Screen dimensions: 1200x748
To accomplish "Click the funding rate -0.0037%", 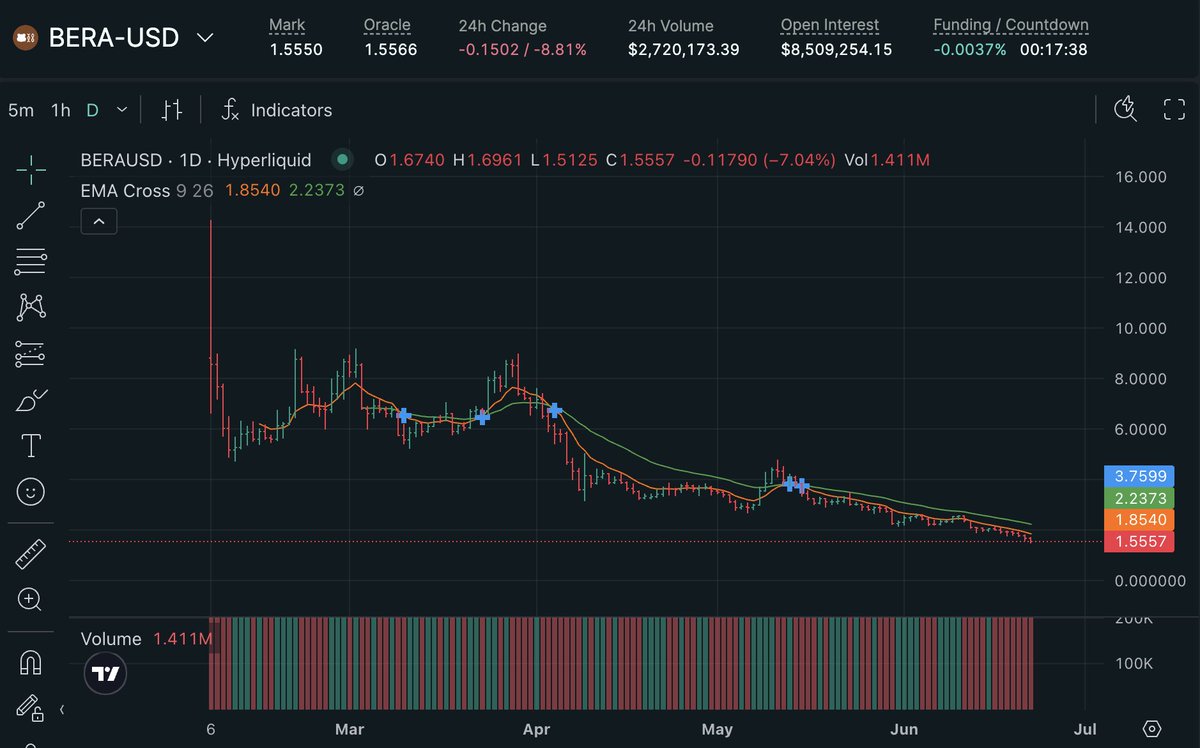I will (970, 49).
